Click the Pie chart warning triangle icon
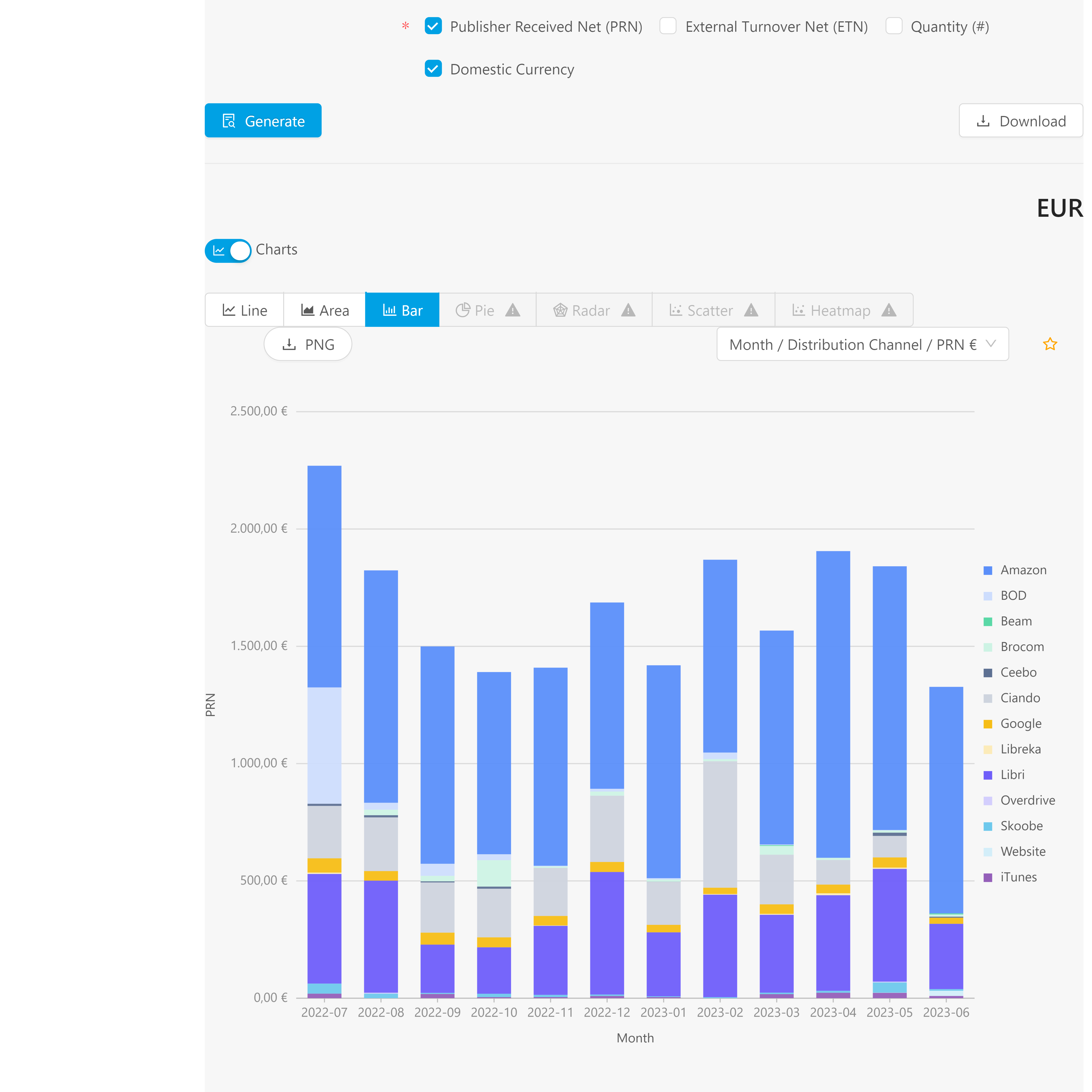 (x=513, y=310)
